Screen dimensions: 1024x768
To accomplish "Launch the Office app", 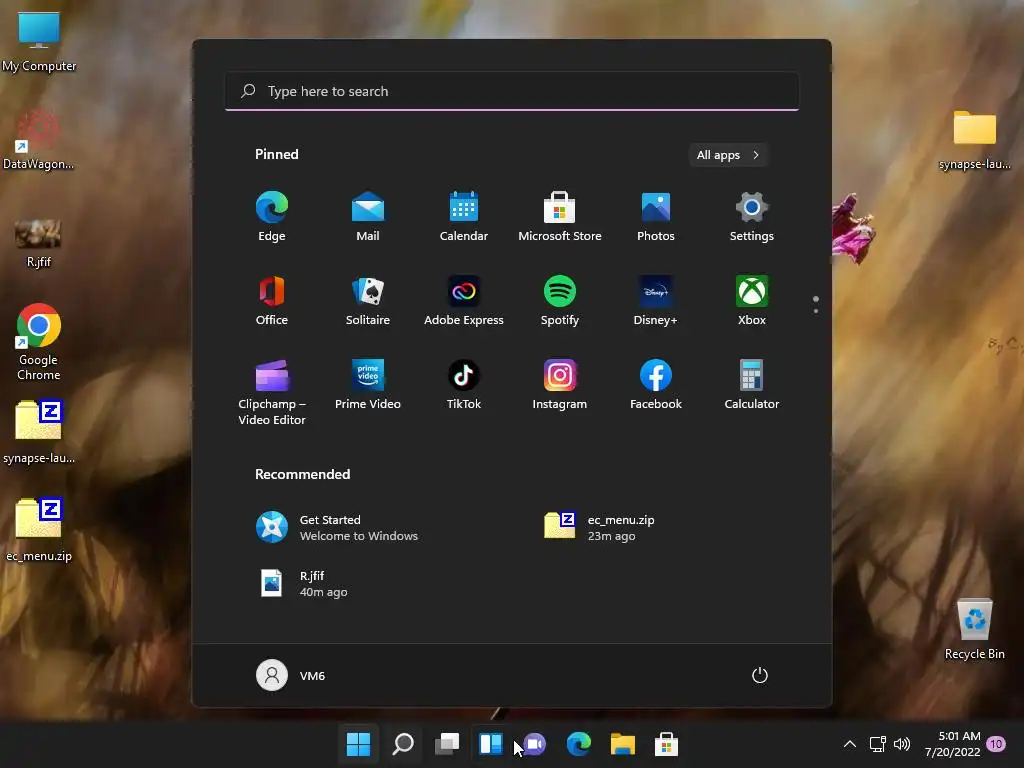I will point(272,300).
